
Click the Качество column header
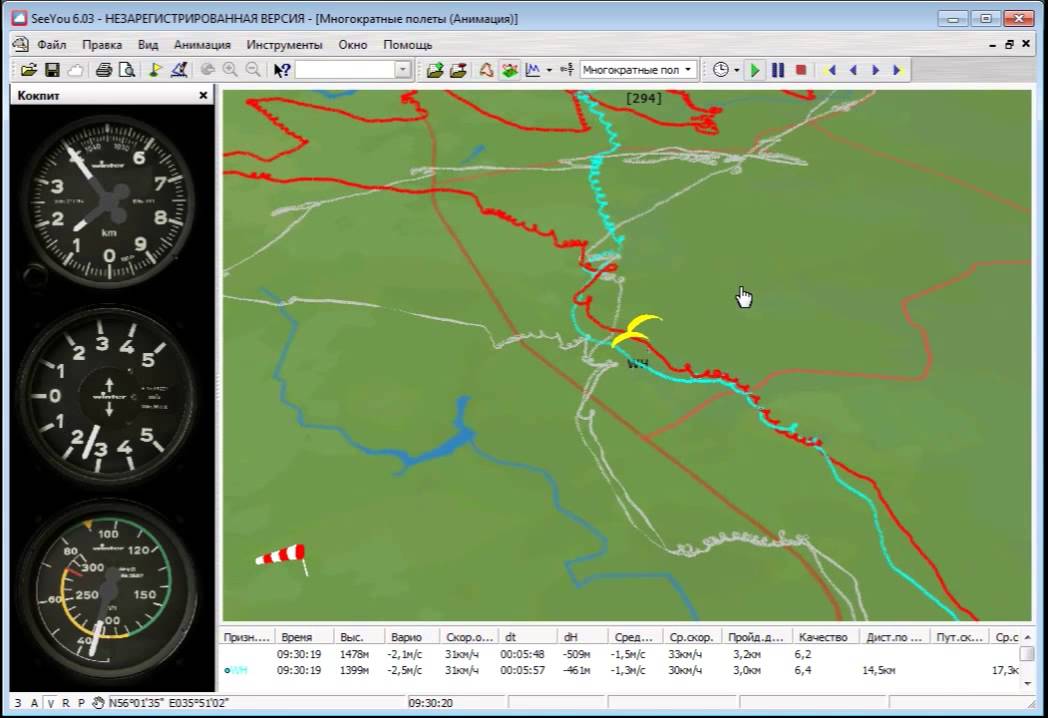(x=825, y=637)
